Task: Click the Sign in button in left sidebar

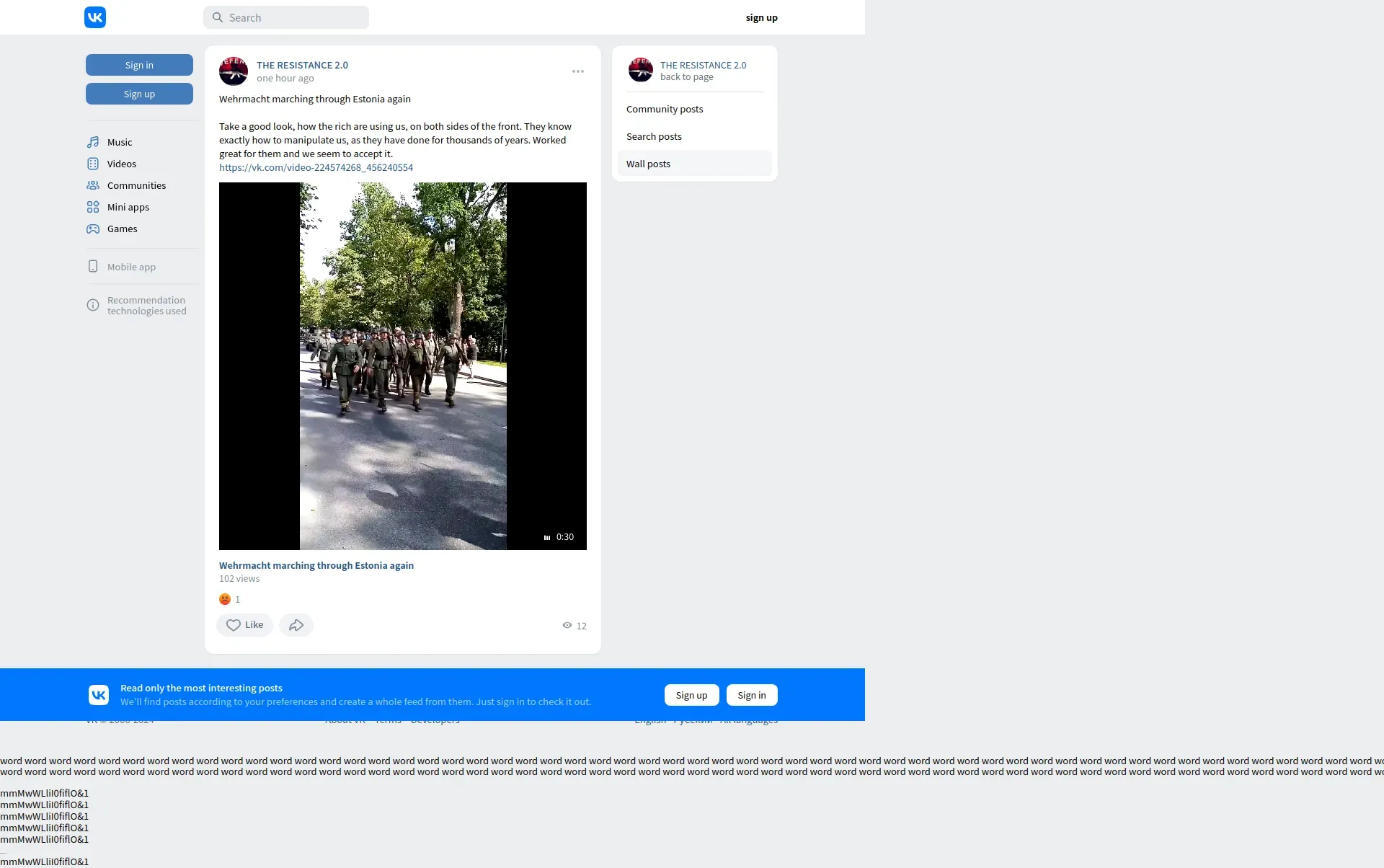Action: [x=139, y=65]
